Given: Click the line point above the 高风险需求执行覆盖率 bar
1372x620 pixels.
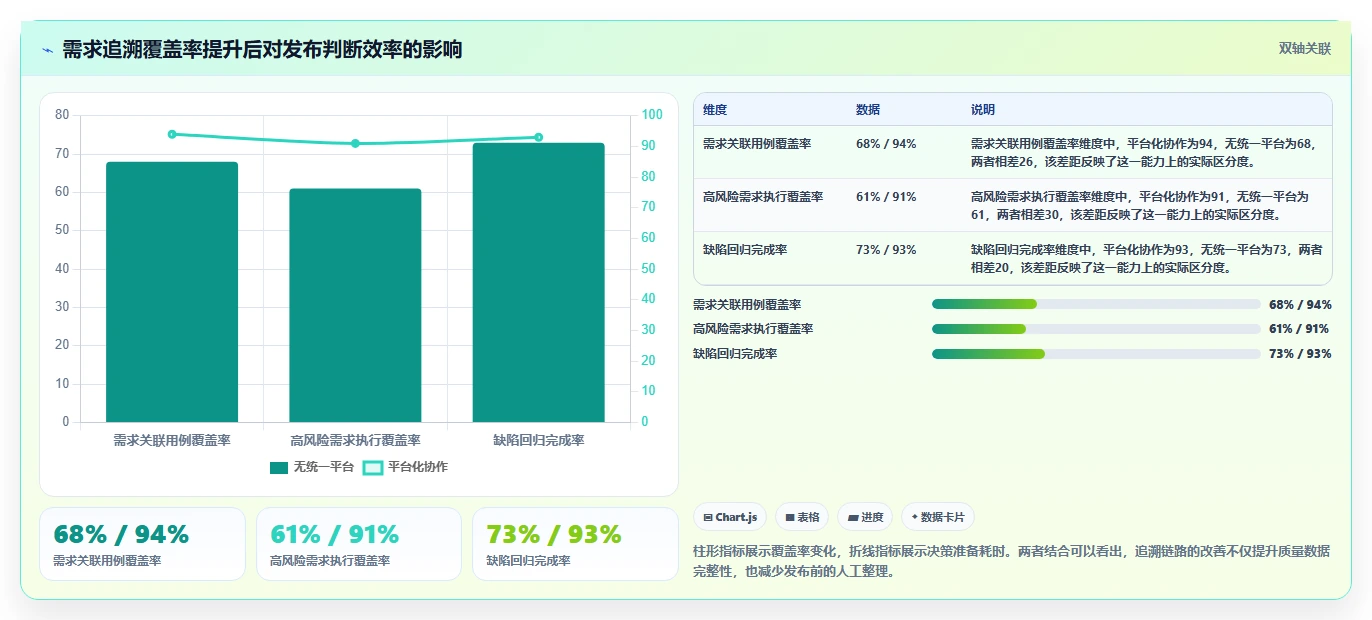Looking at the screenshot, I should tap(355, 143).
